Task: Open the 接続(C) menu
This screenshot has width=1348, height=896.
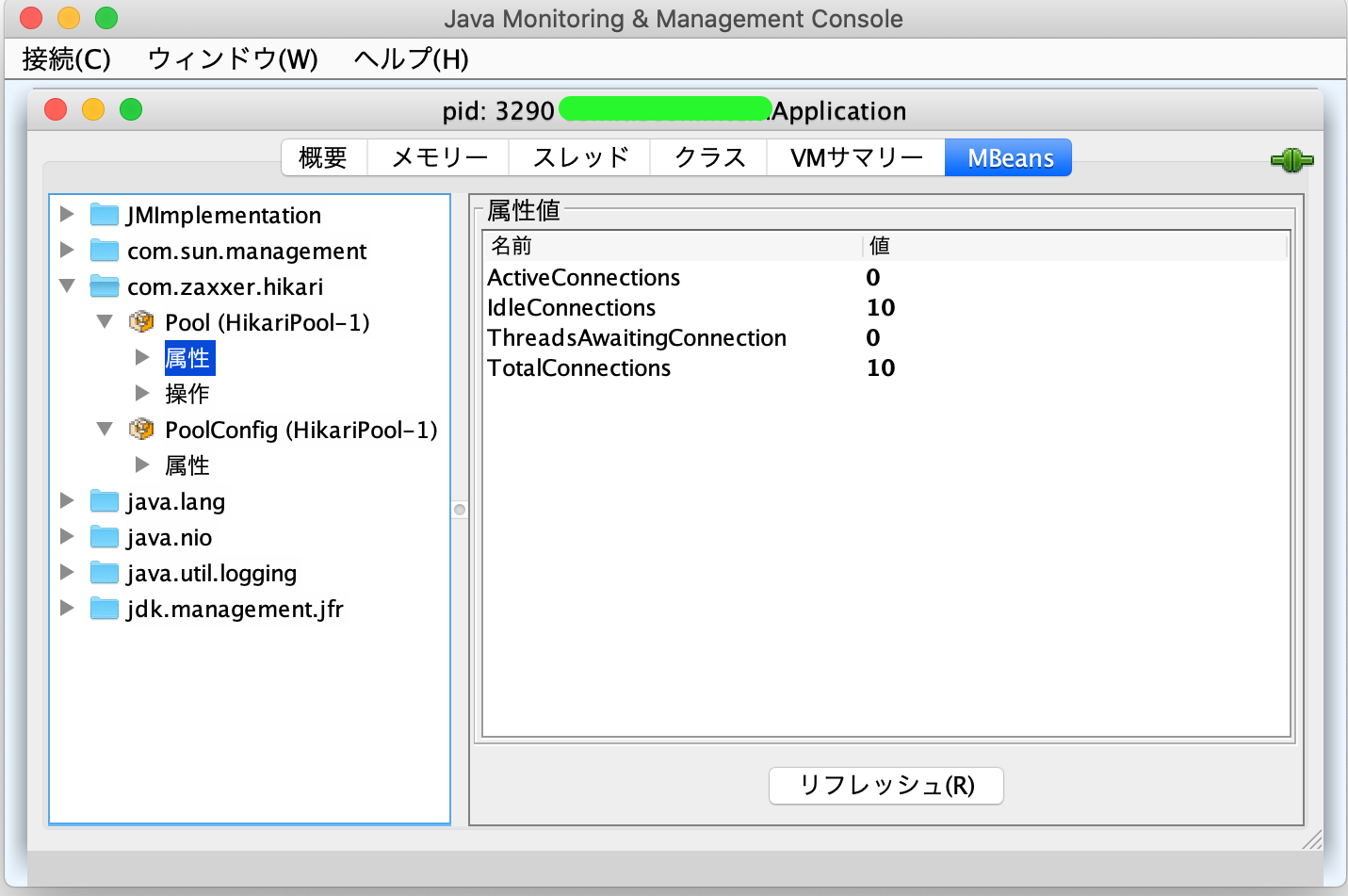Action: point(66,58)
